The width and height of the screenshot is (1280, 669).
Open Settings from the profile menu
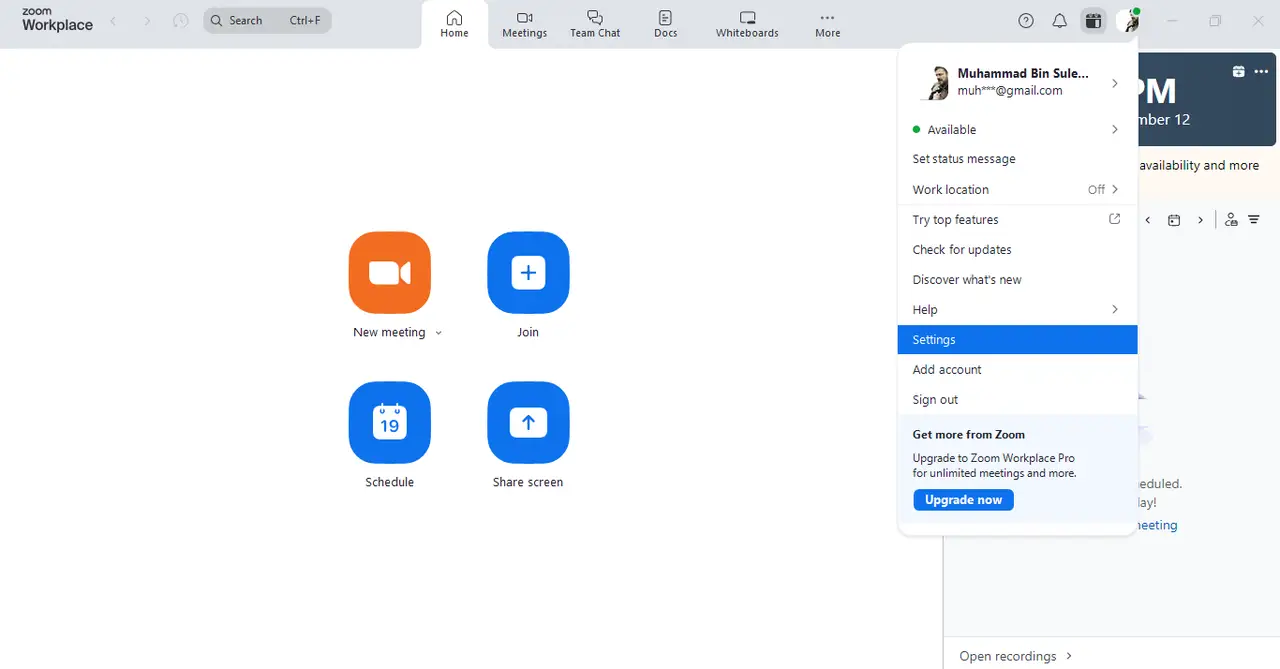click(1018, 339)
